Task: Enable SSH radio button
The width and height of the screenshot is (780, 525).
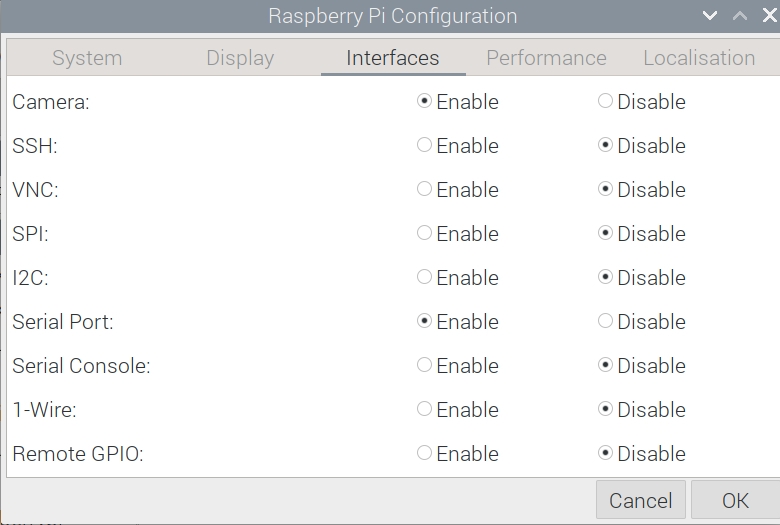Action: tap(425, 145)
